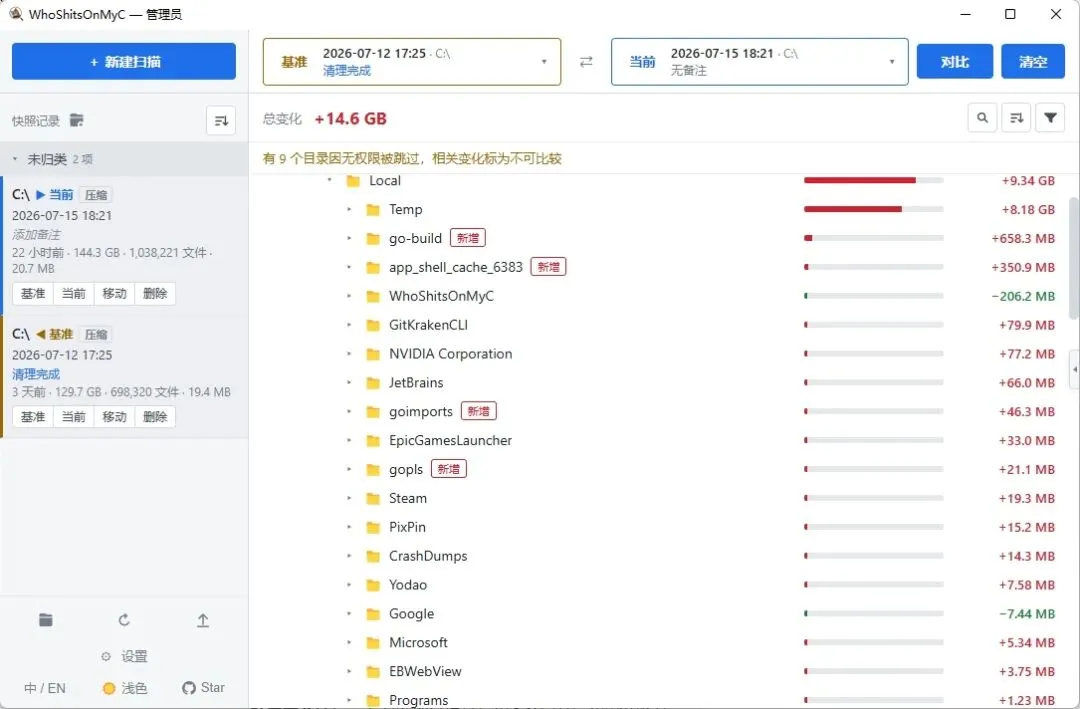Click the -206.2 MB value
Image resolution: width=1080 pixels, height=709 pixels.
tap(1023, 296)
